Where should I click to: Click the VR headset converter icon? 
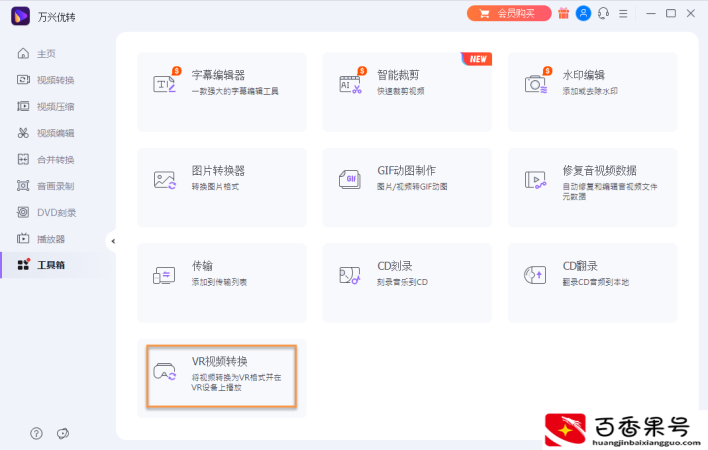coord(165,371)
